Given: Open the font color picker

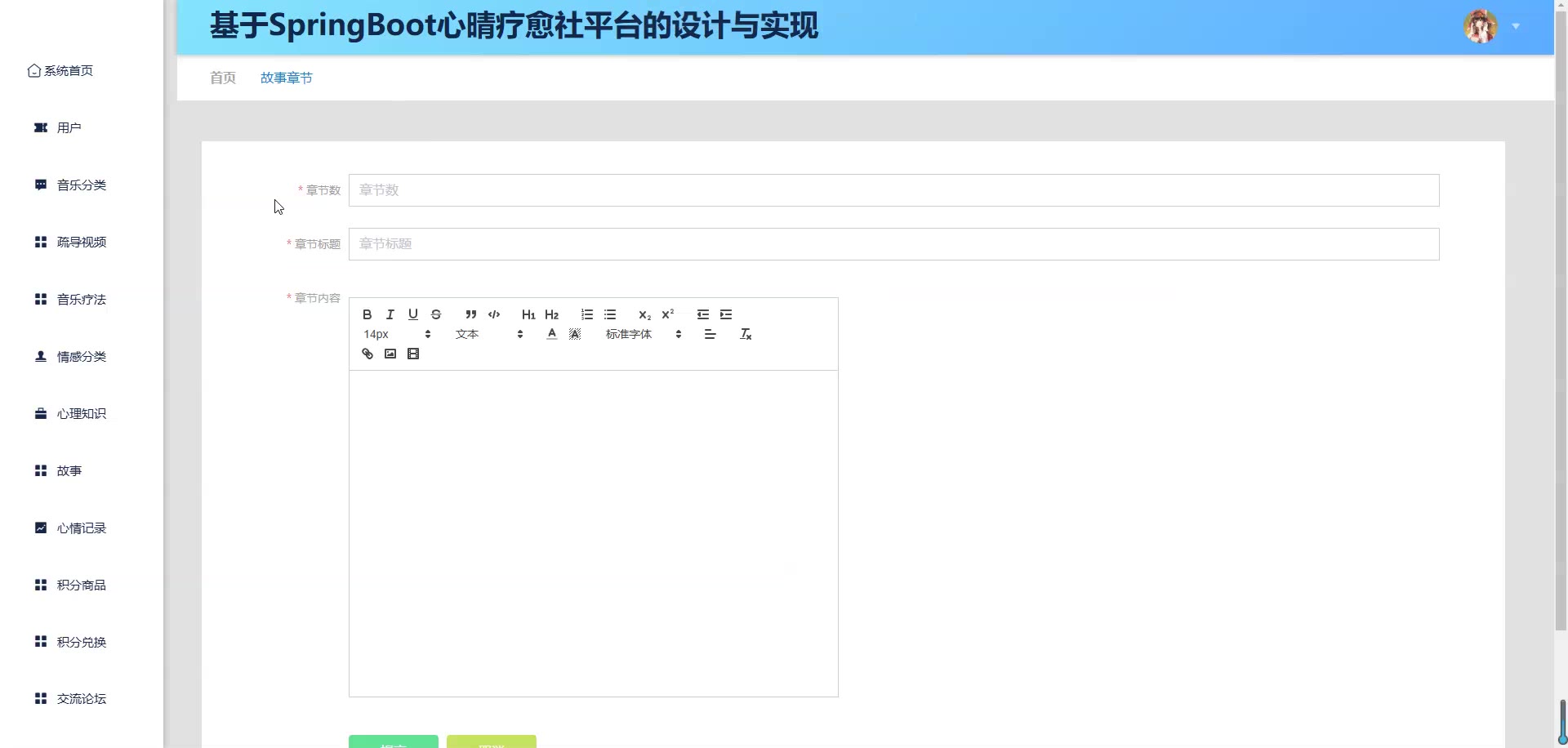Looking at the screenshot, I should (552, 334).
